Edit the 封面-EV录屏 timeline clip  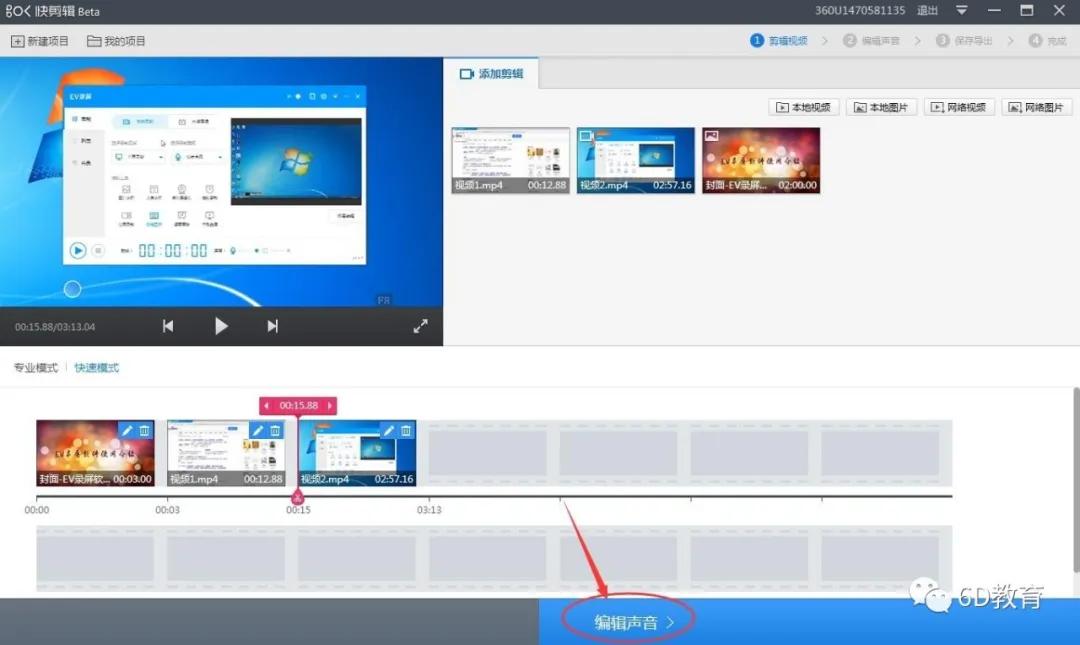coord(127,431)
